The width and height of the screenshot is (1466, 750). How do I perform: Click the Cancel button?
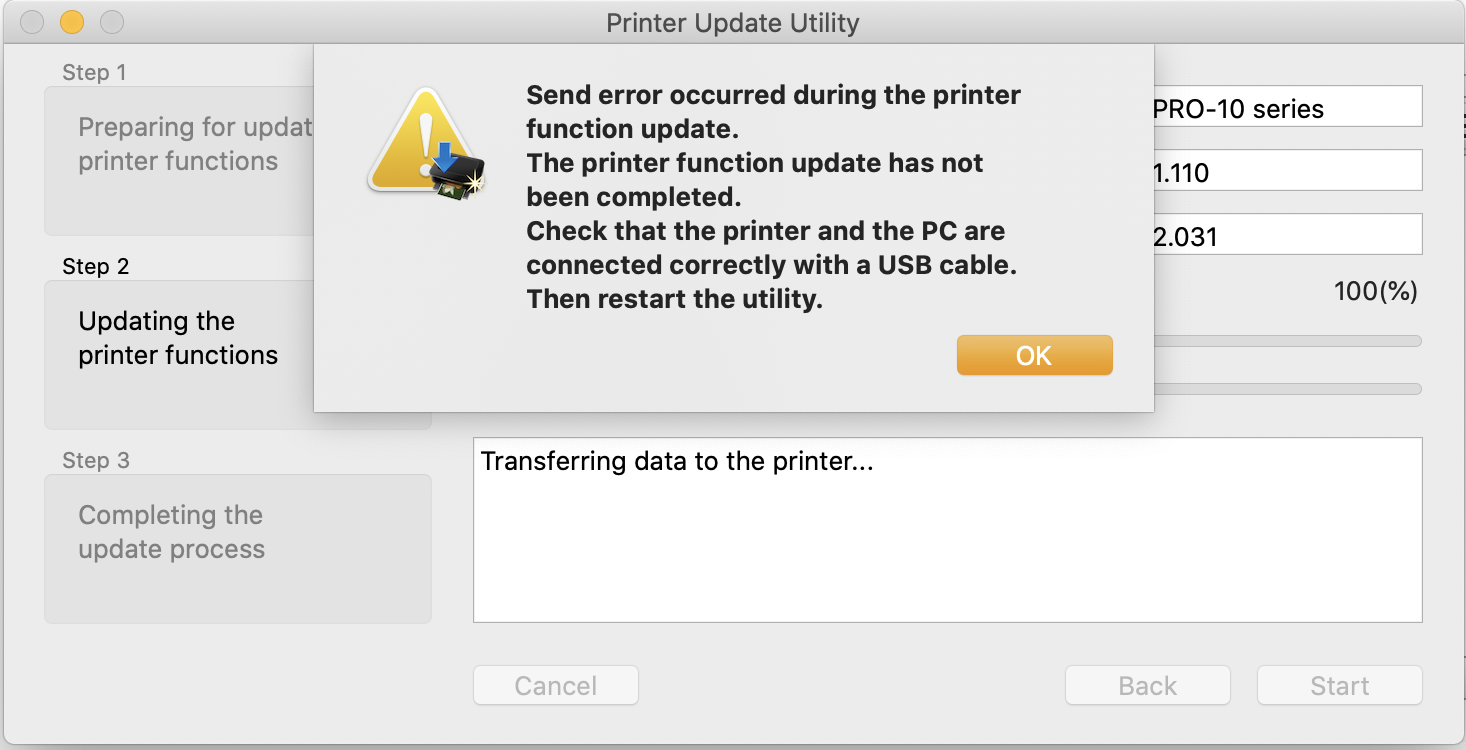coord(555,685)
